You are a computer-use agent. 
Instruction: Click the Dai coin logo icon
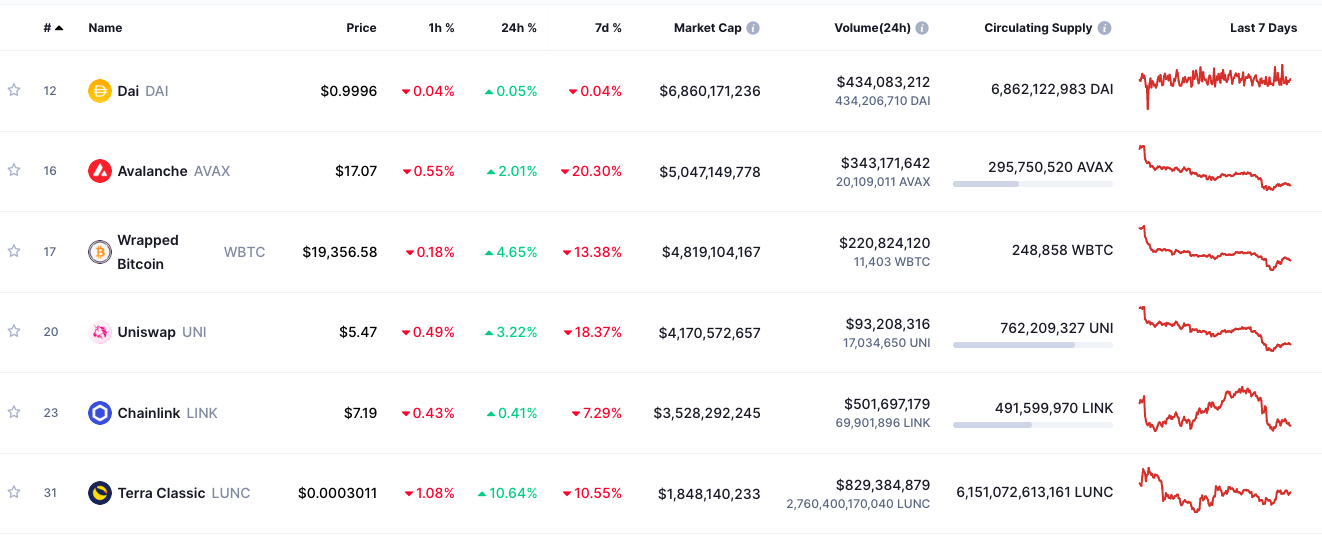(x=100, y=91)
